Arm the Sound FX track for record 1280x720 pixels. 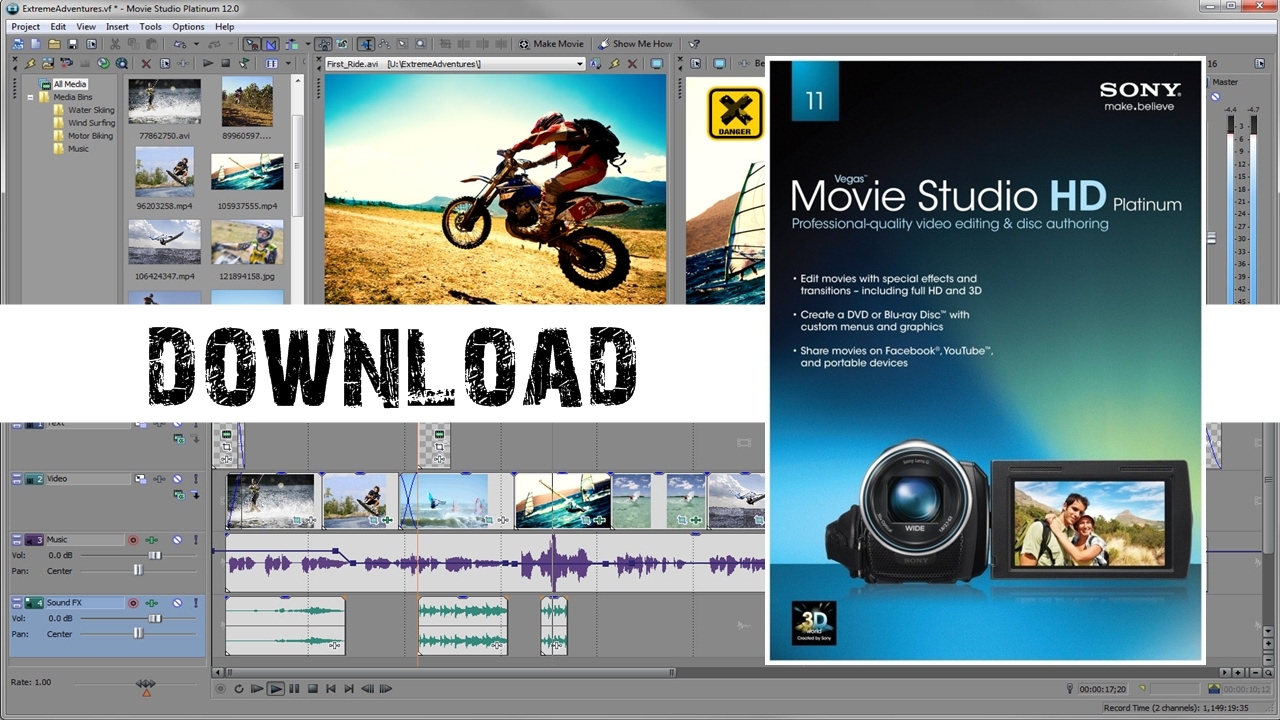pos(133,602)
